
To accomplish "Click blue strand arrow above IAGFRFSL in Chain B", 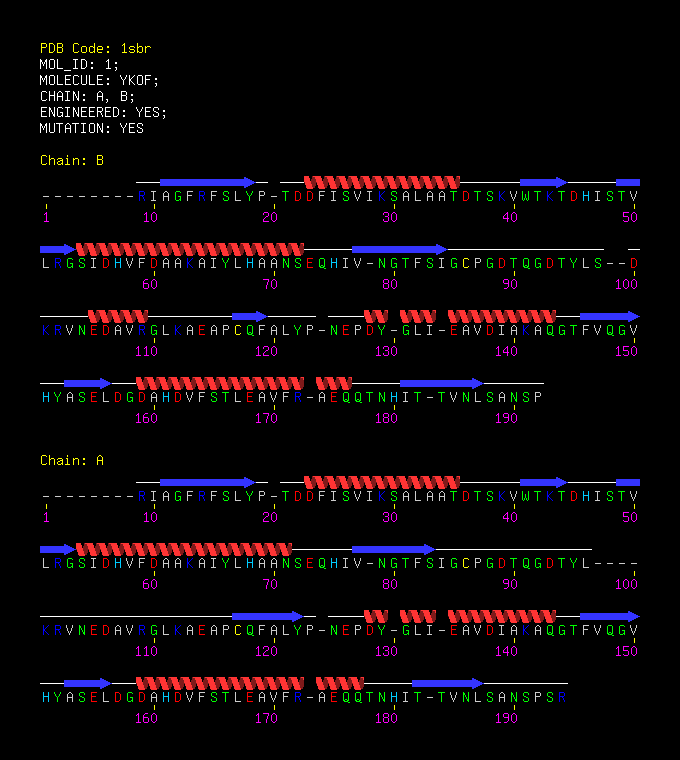I will click(x=207, y=182).
